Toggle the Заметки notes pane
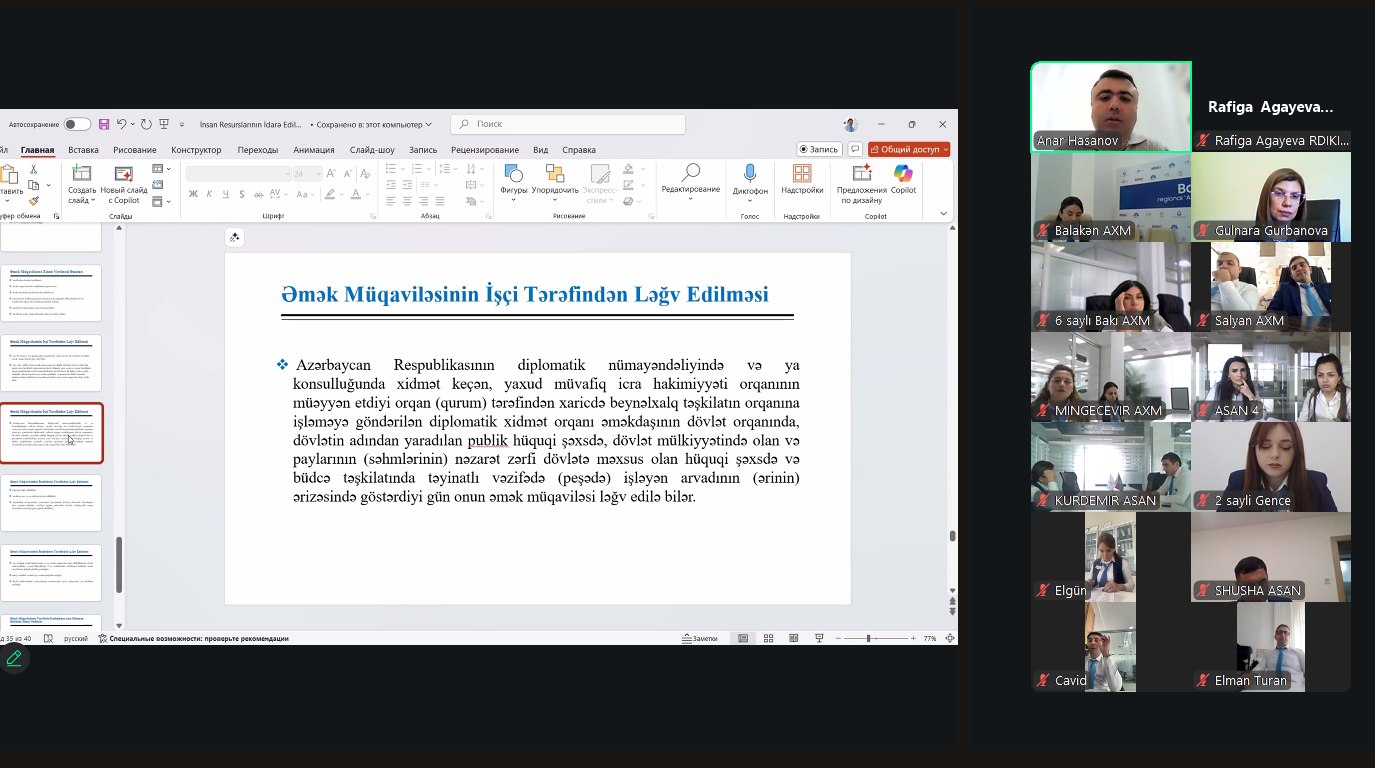The height and width of the screenshot is (768, 1375). click(699, 638)
